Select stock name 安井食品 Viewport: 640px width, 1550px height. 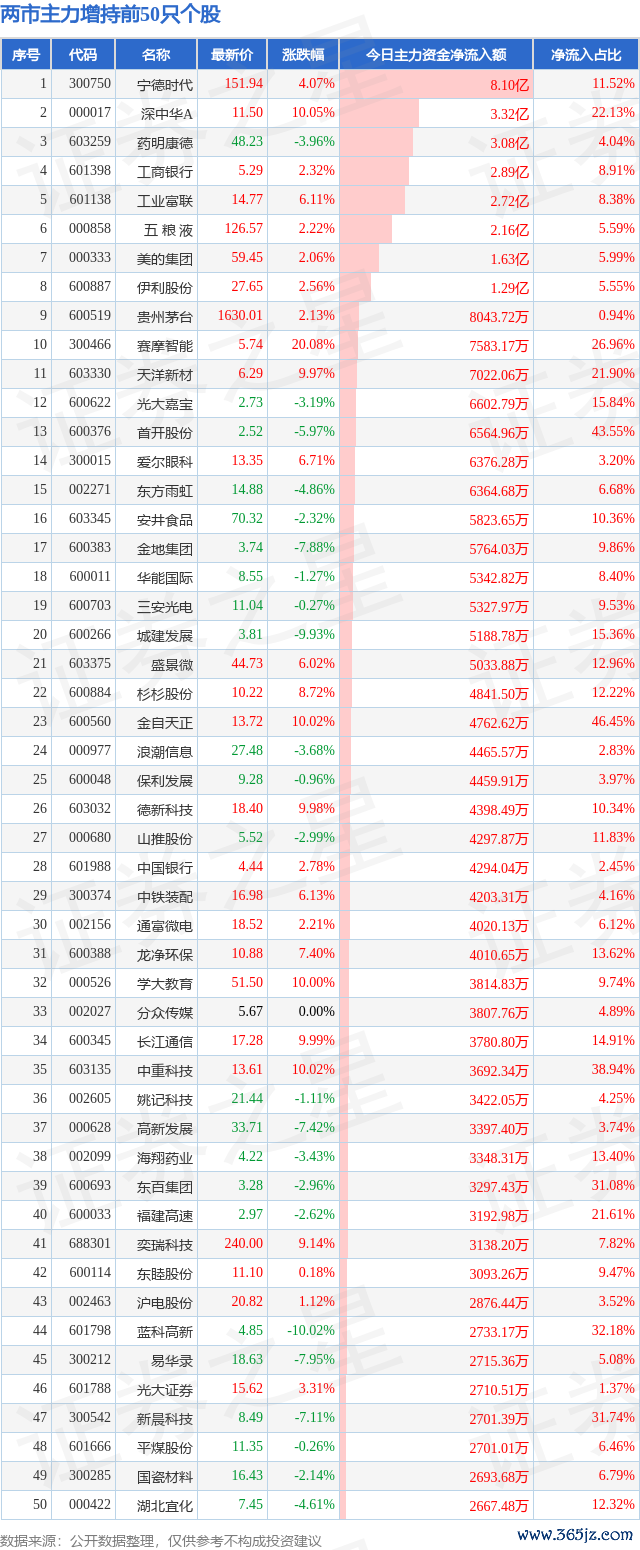pyautogui.click(x=165, y=520)
